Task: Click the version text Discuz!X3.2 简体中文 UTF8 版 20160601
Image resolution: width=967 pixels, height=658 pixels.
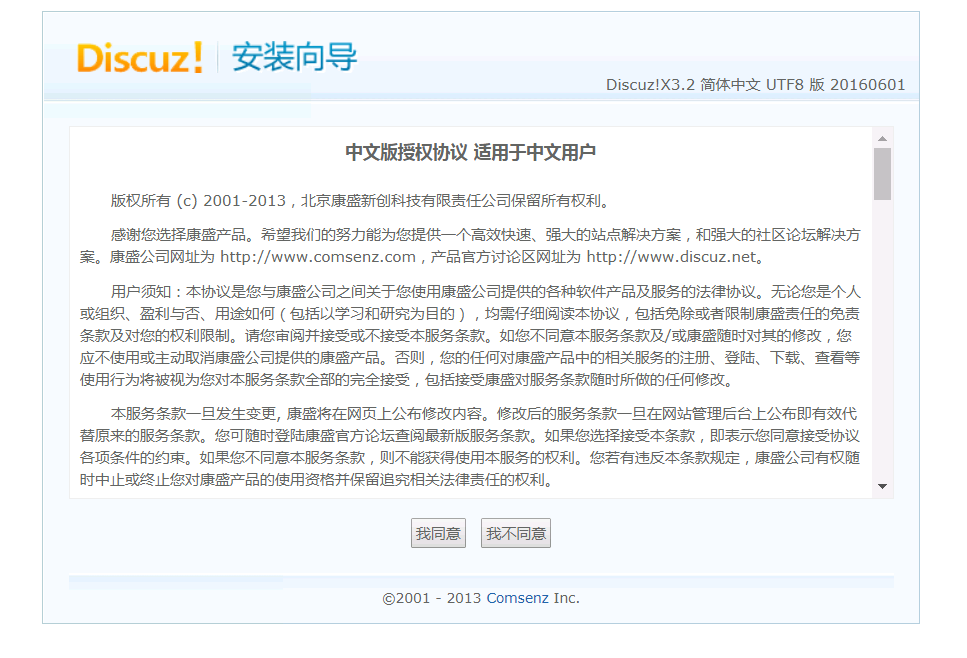Action: pyautogui.click(x=755, y=84)
